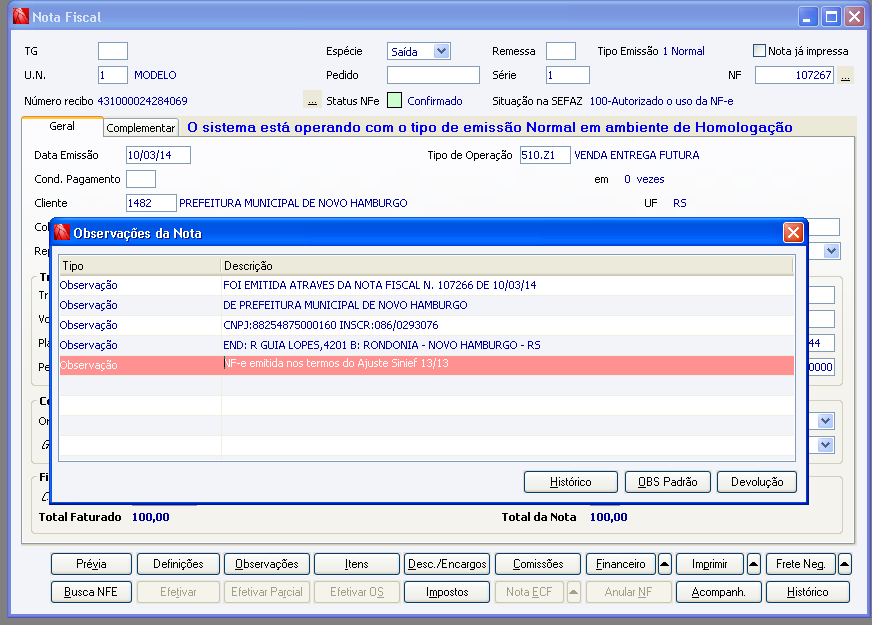Screen dimensions: 872x625
Task: Click the Histórico button in bottom bar
Action: [x=807, y=592]
